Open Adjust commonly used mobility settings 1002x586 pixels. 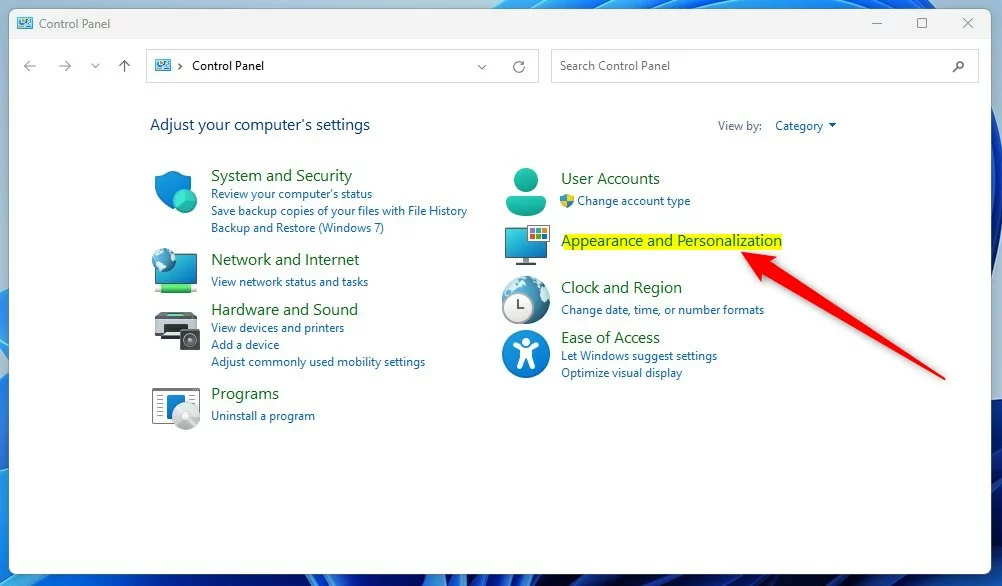[x=318, y=362]
